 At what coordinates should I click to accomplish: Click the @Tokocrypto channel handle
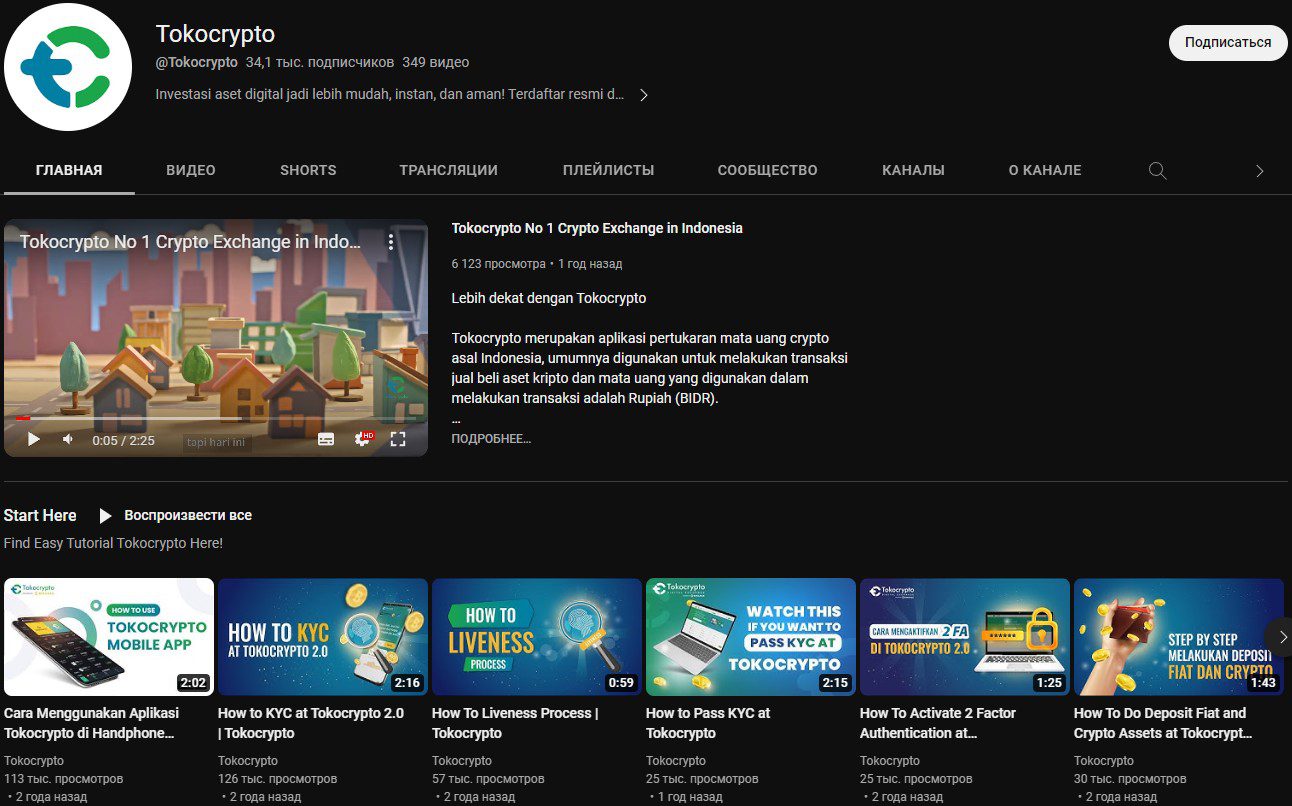197,62
